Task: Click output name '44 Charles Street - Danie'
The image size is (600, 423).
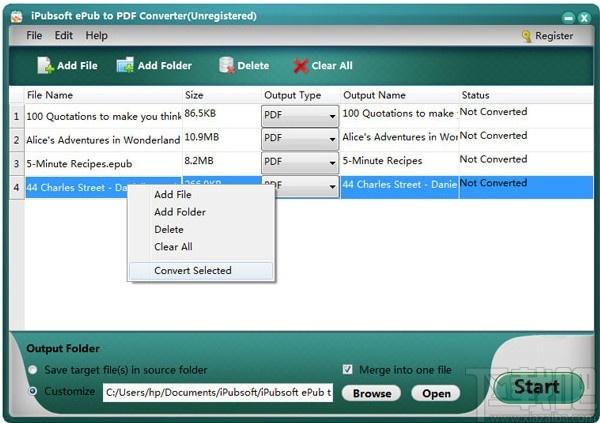Action: (x=399, y=185)
